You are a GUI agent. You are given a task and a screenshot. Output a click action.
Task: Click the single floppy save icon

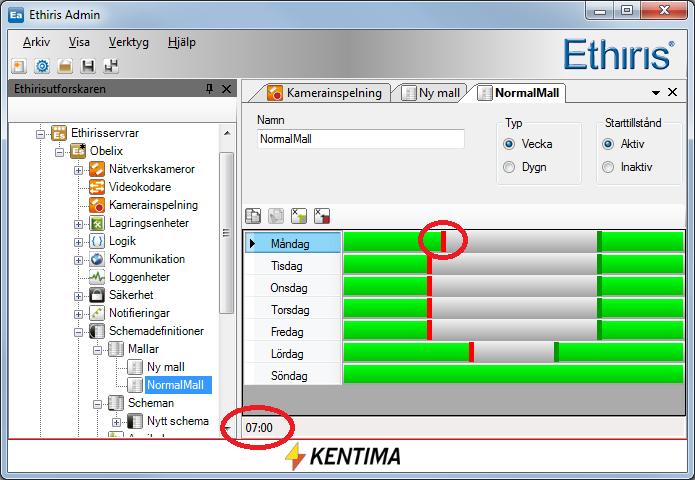point(88,66)
